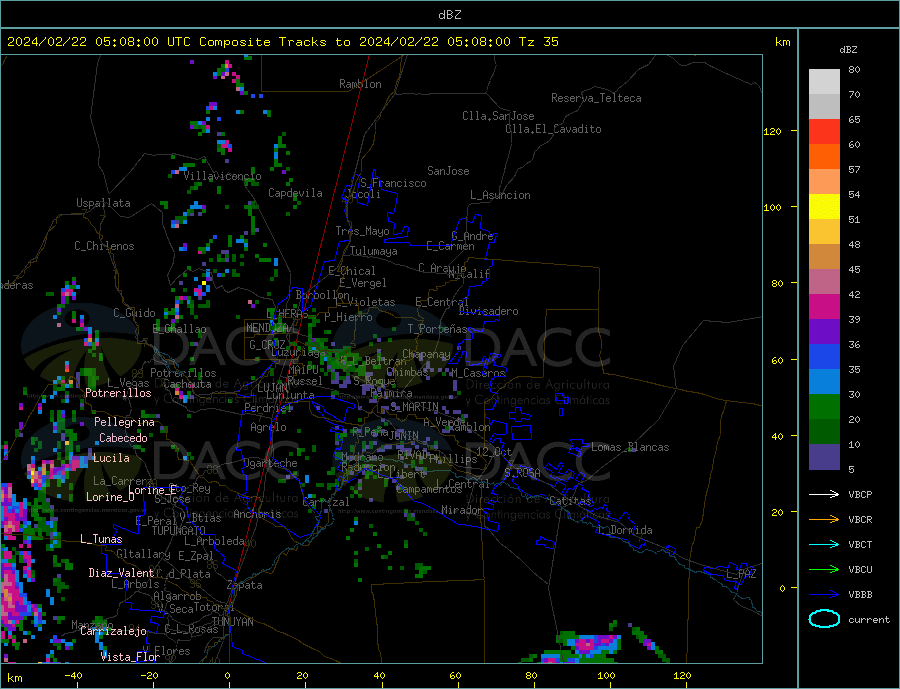Click the 'Cabecedo' map label
Screen dimensions: 900x689
click(x=123, y=438)
